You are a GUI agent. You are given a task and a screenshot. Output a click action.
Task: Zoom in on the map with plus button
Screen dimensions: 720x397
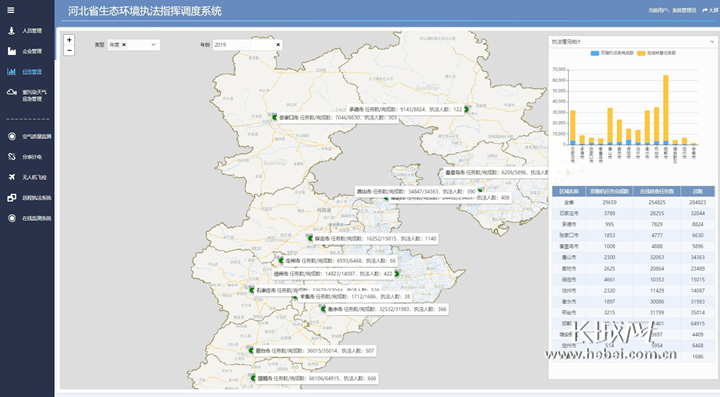(x=69, y=40)
